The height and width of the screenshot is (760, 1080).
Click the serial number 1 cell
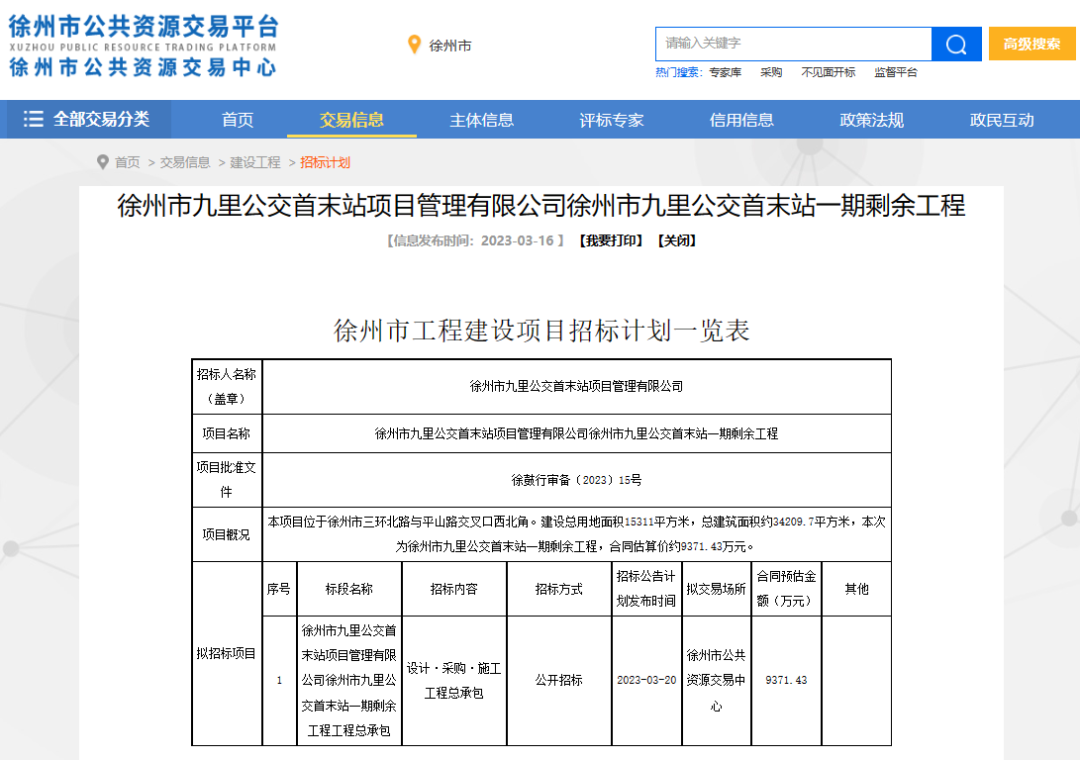[x=279, y=680]
